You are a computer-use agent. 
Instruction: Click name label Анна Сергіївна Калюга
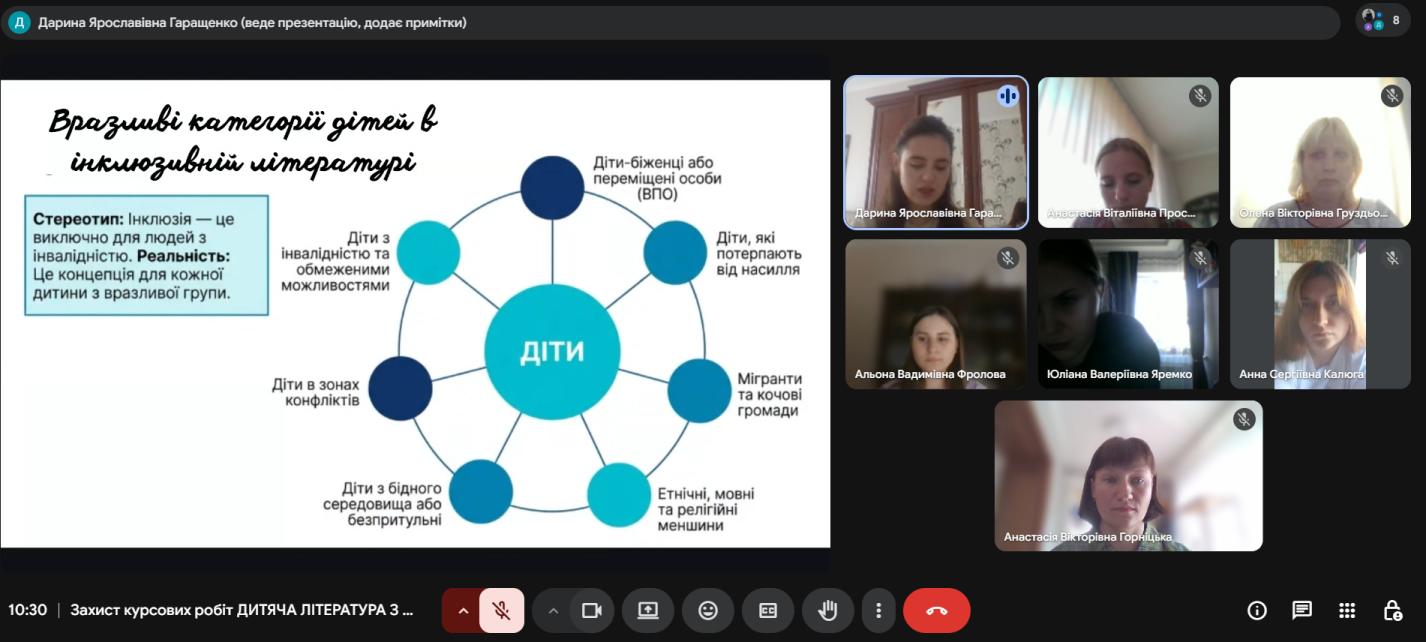1301,374
